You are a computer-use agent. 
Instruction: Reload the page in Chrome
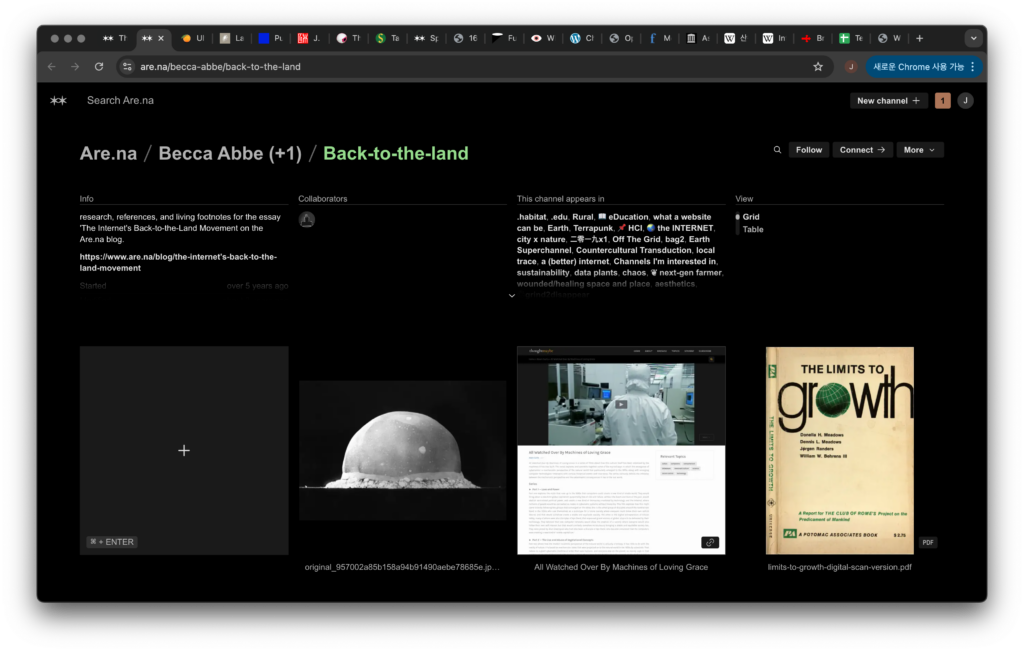tap(99, 67)
